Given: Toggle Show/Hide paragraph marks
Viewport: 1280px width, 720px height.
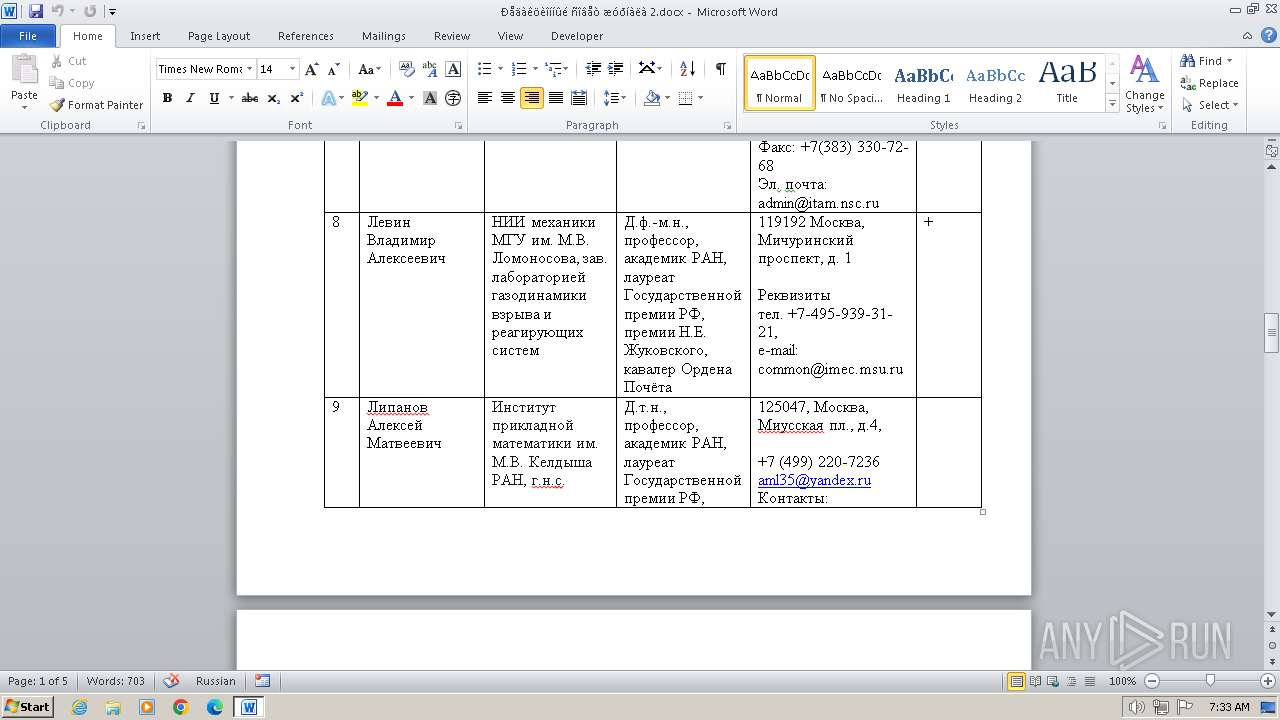Looking at the screenshot, I should 720,69.
